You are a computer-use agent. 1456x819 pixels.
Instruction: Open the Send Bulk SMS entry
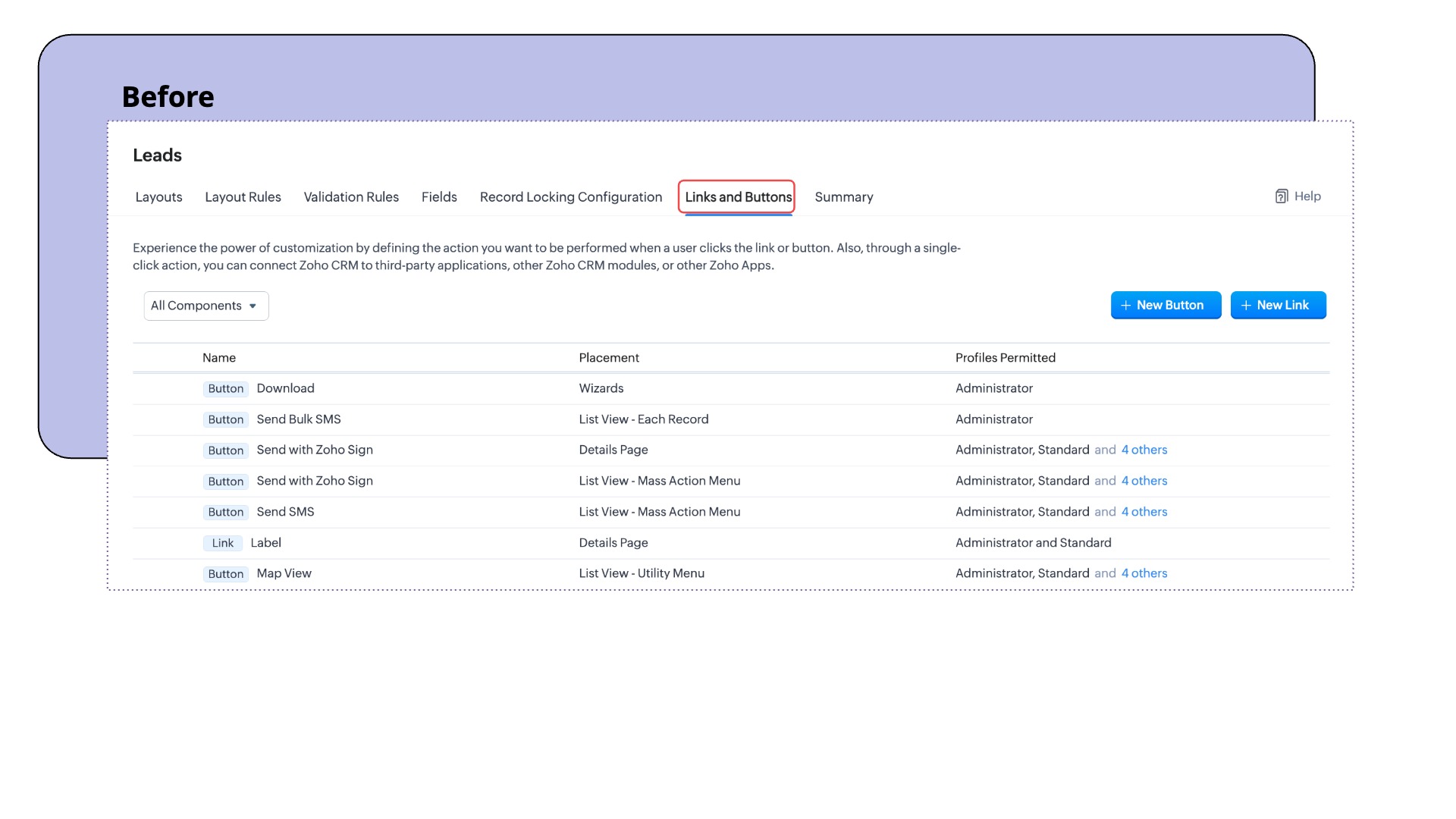pos(299,419)
